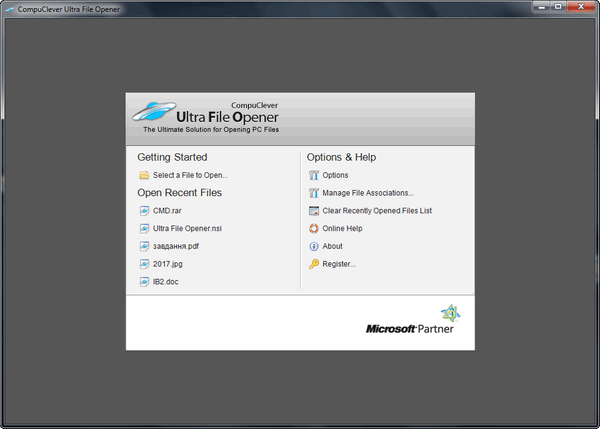
Task: Choose Clear Recently Opened Files List
Action: [377, 211]
